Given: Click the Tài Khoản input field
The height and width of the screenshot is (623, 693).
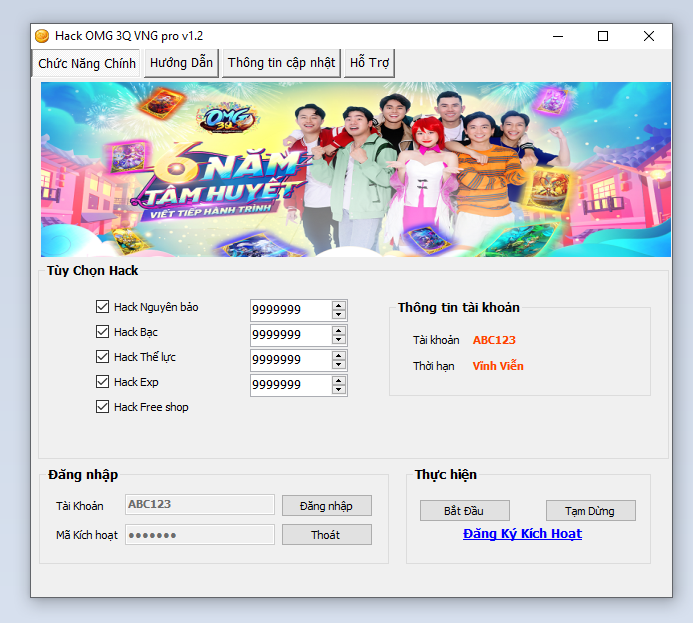Looking at the screenshot, I should (199, 505).
